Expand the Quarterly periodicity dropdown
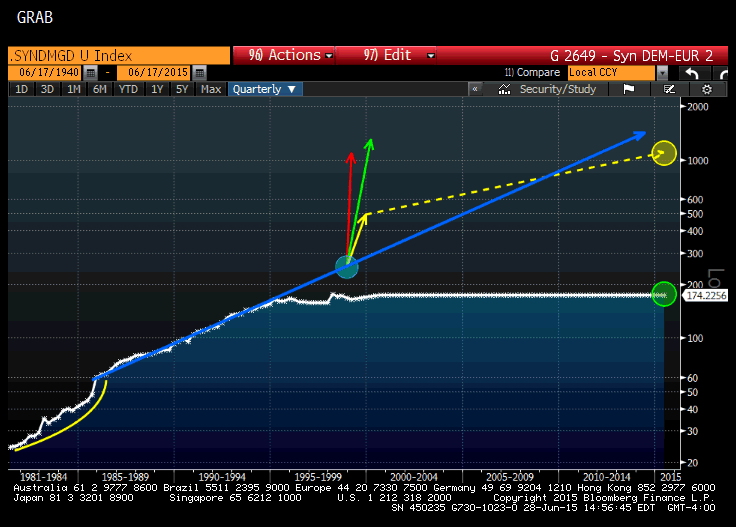This screenshot has height=527, width=736. tap(265, 89)
